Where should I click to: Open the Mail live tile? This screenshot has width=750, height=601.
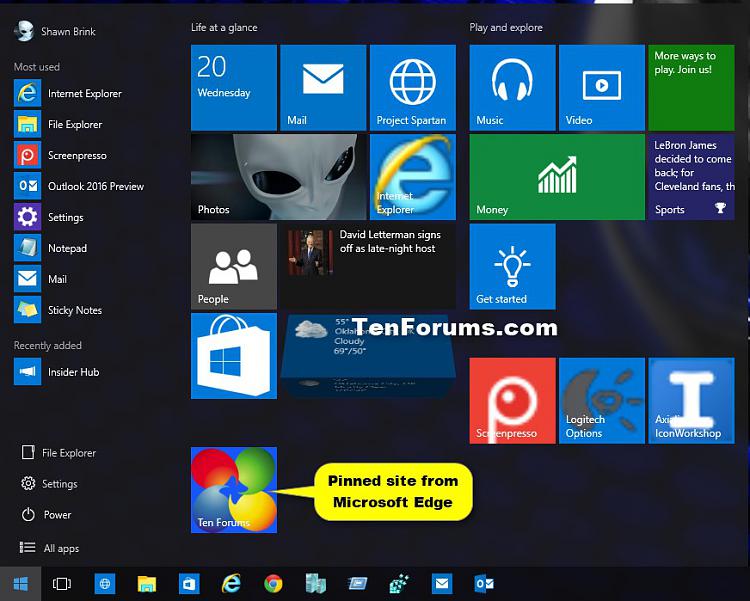(323, 87)
